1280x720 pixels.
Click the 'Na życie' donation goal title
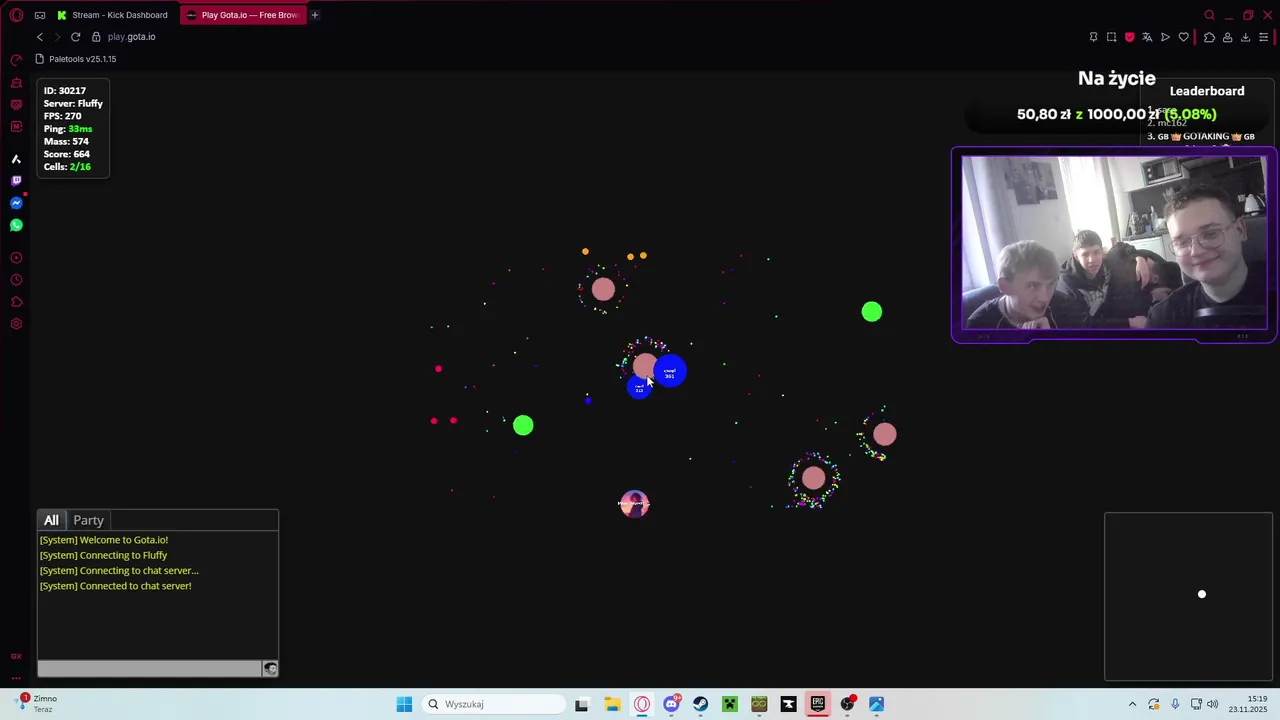1117,79
